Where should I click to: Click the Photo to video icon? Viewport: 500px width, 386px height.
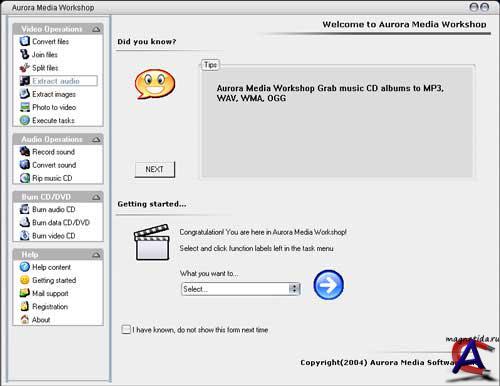coord(25,107)
